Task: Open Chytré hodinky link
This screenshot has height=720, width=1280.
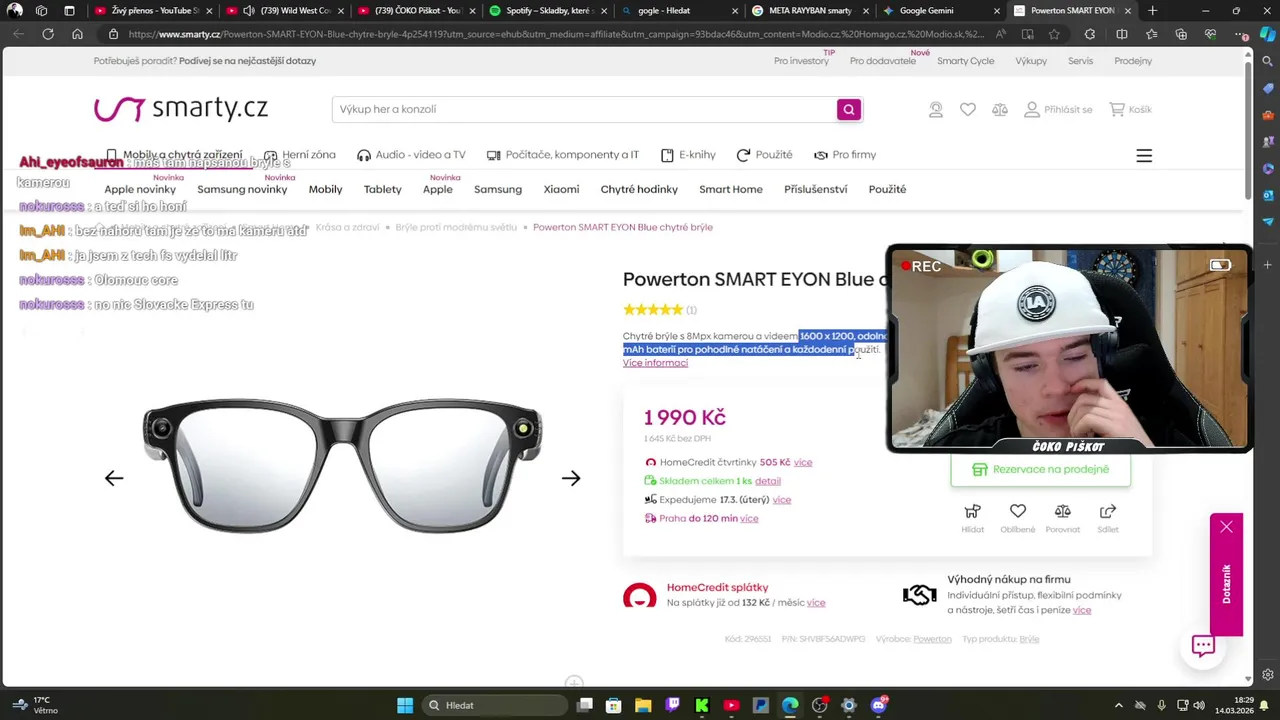Action: (639, 189)
